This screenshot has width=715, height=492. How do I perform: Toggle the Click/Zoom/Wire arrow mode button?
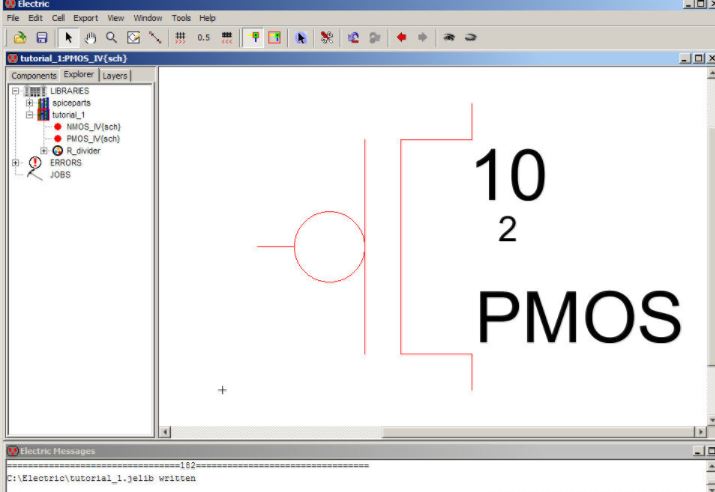coord(69,38)
